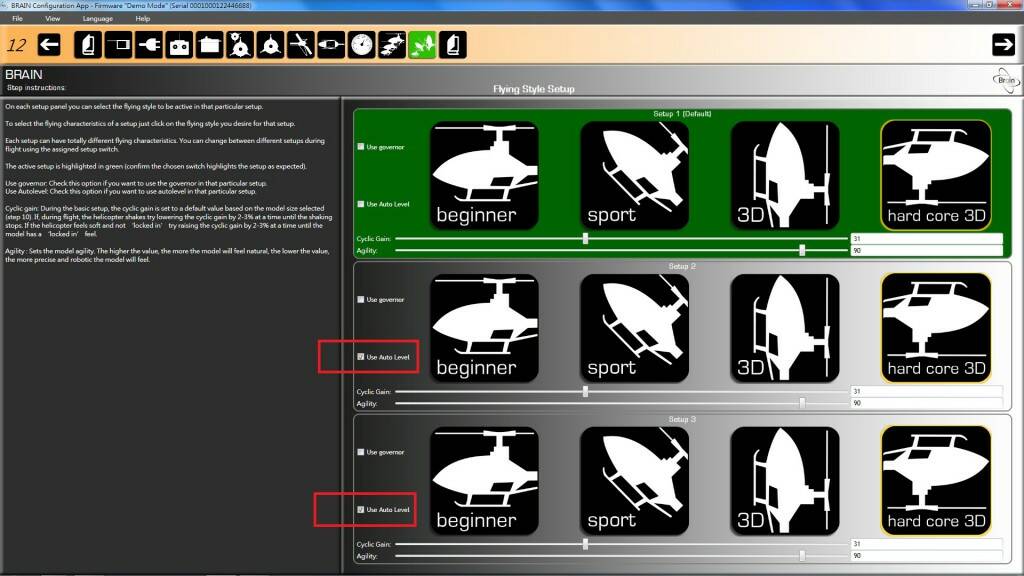Click Cyclic Gain slider handle in Setup 1
1024x576 pixels.
point(585,238)
